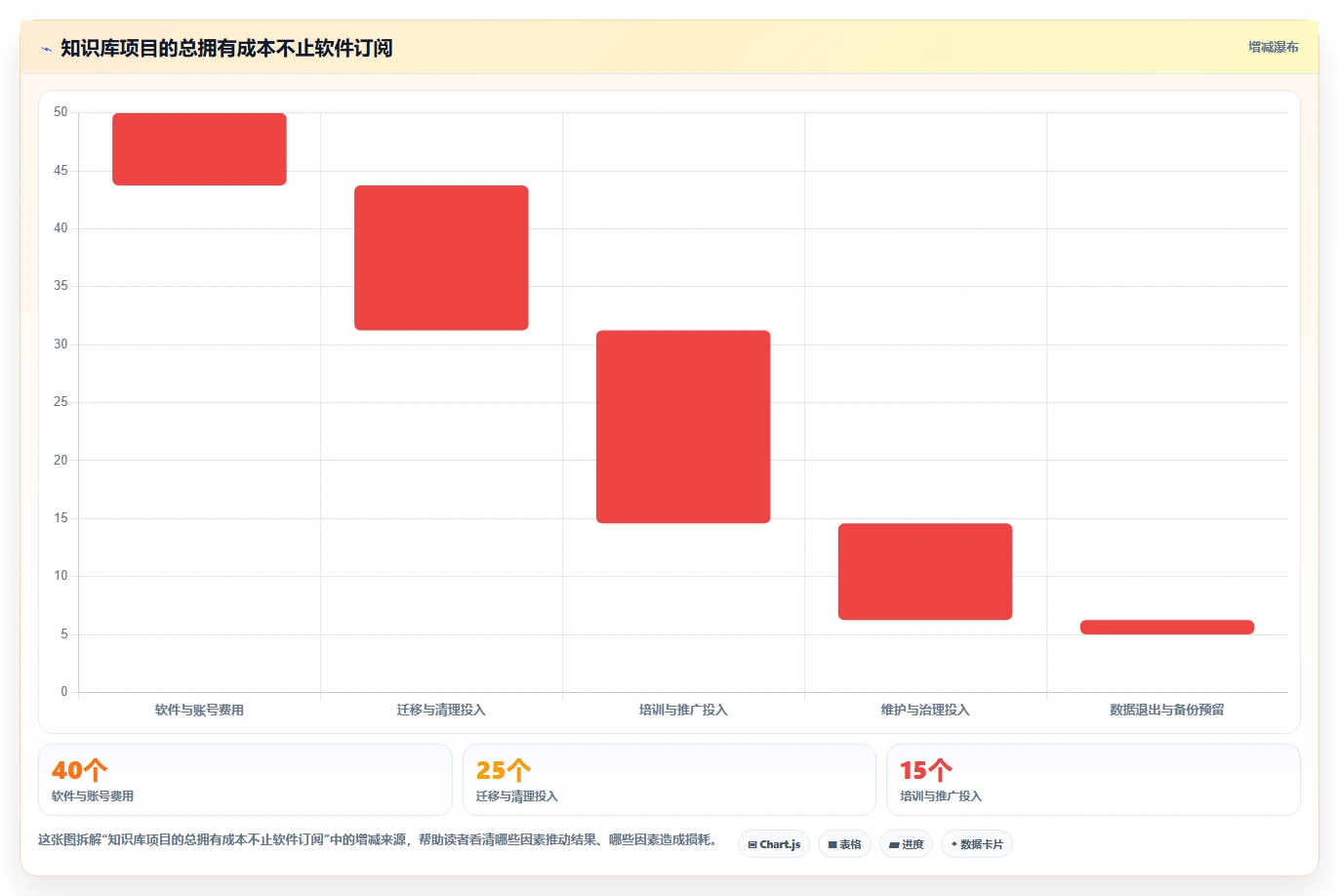Viewport: 1339px width, 896px height.
Task: Click the 表格 tag chip
Action: tap(844, 844)
